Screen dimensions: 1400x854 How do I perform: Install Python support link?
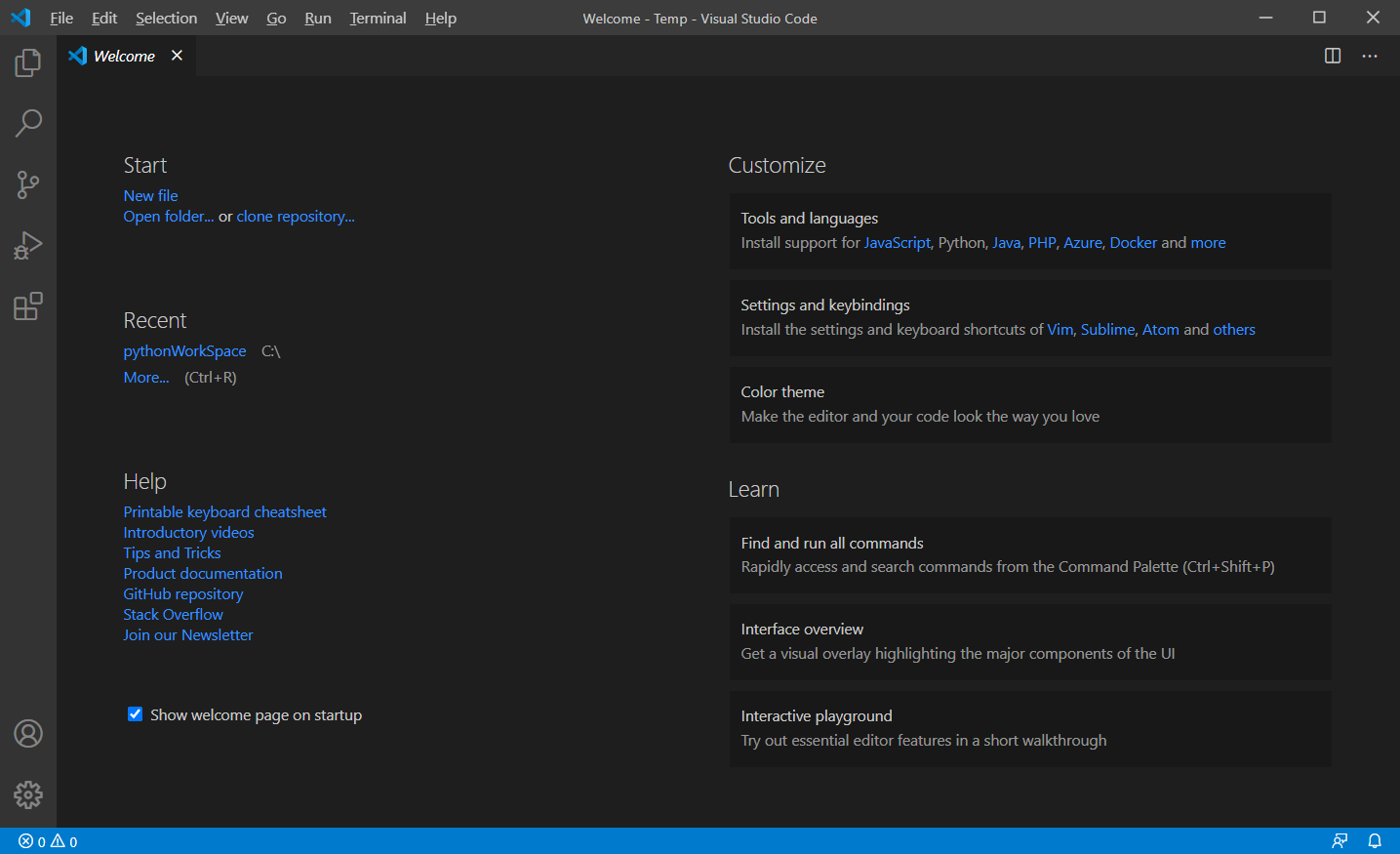coord(961,242)
